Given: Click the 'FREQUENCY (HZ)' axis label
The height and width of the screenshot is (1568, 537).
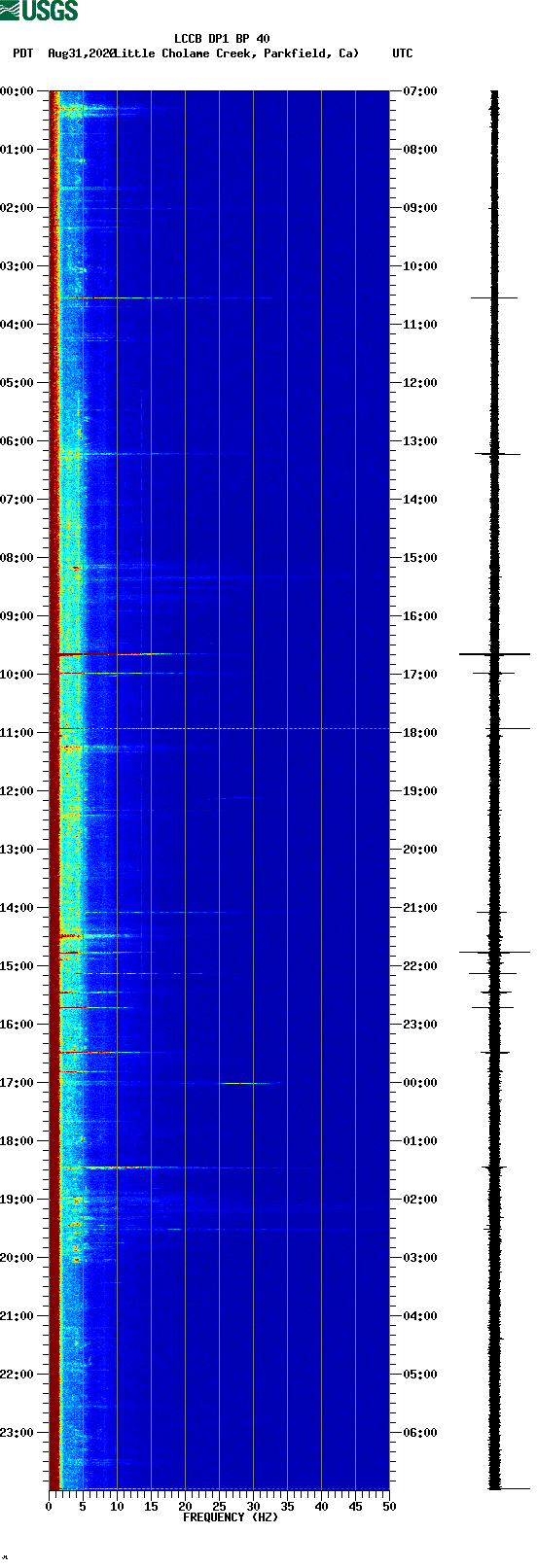Looking at the screenshot, I should (x=231, y=1517).
